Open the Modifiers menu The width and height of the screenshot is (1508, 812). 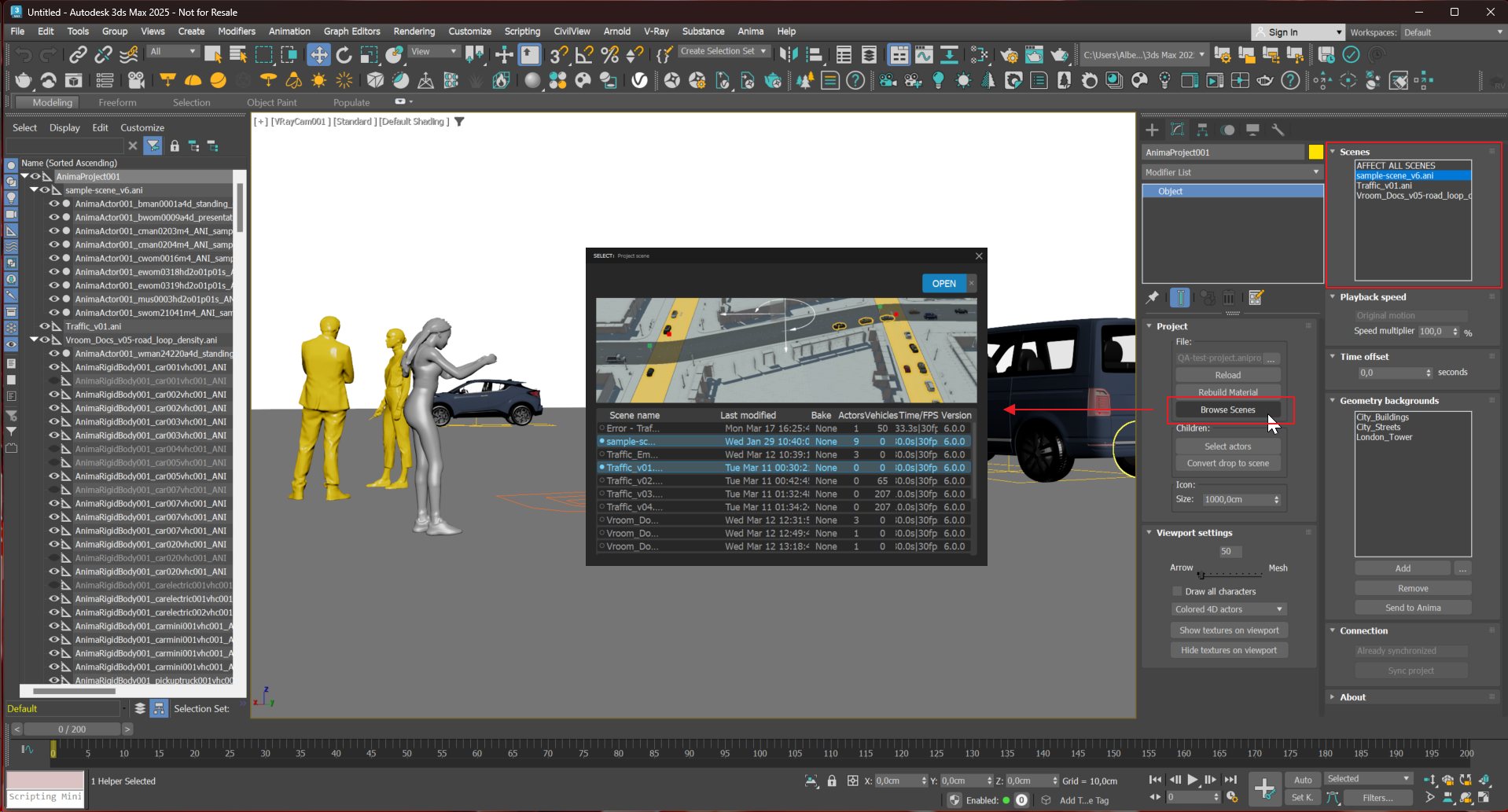(237, 31)
